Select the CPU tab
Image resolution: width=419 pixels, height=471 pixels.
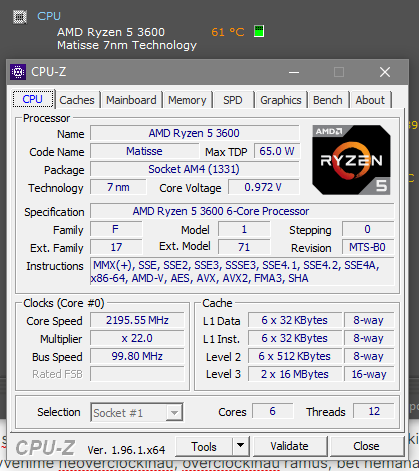pyautogui.click(x=33, y=99)
